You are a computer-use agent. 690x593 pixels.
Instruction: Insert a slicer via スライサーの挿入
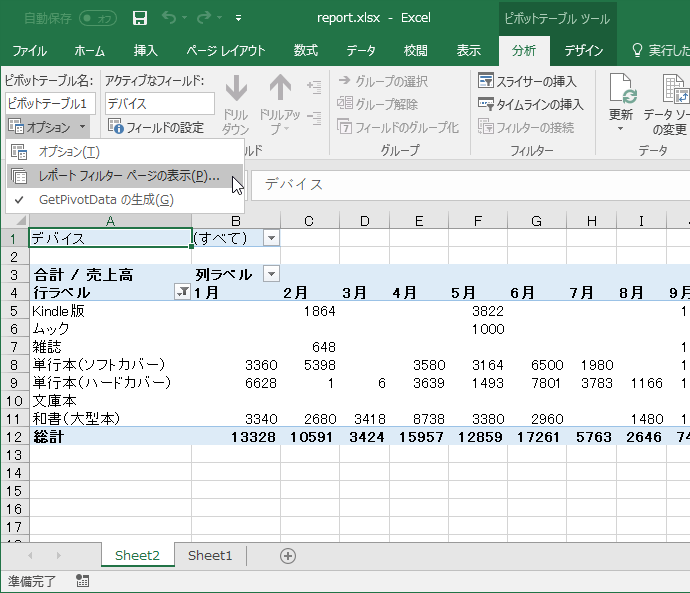[x=527, y=81]
